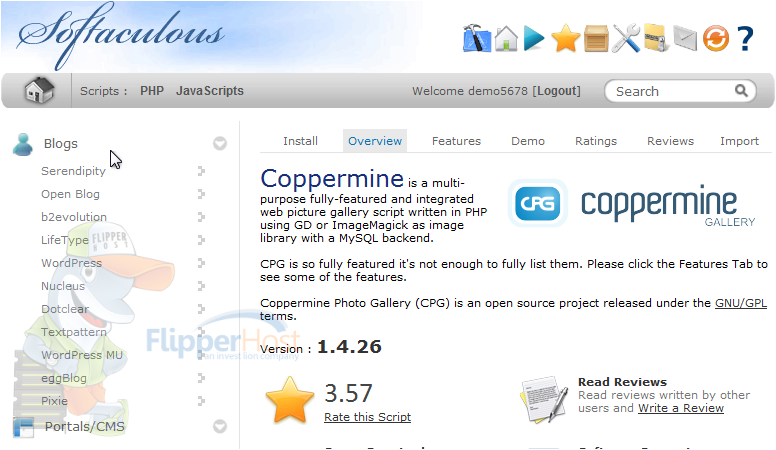Open the Import tab
Screen dimensions: 776x450
pyautogui.click(x=739, y=141)
